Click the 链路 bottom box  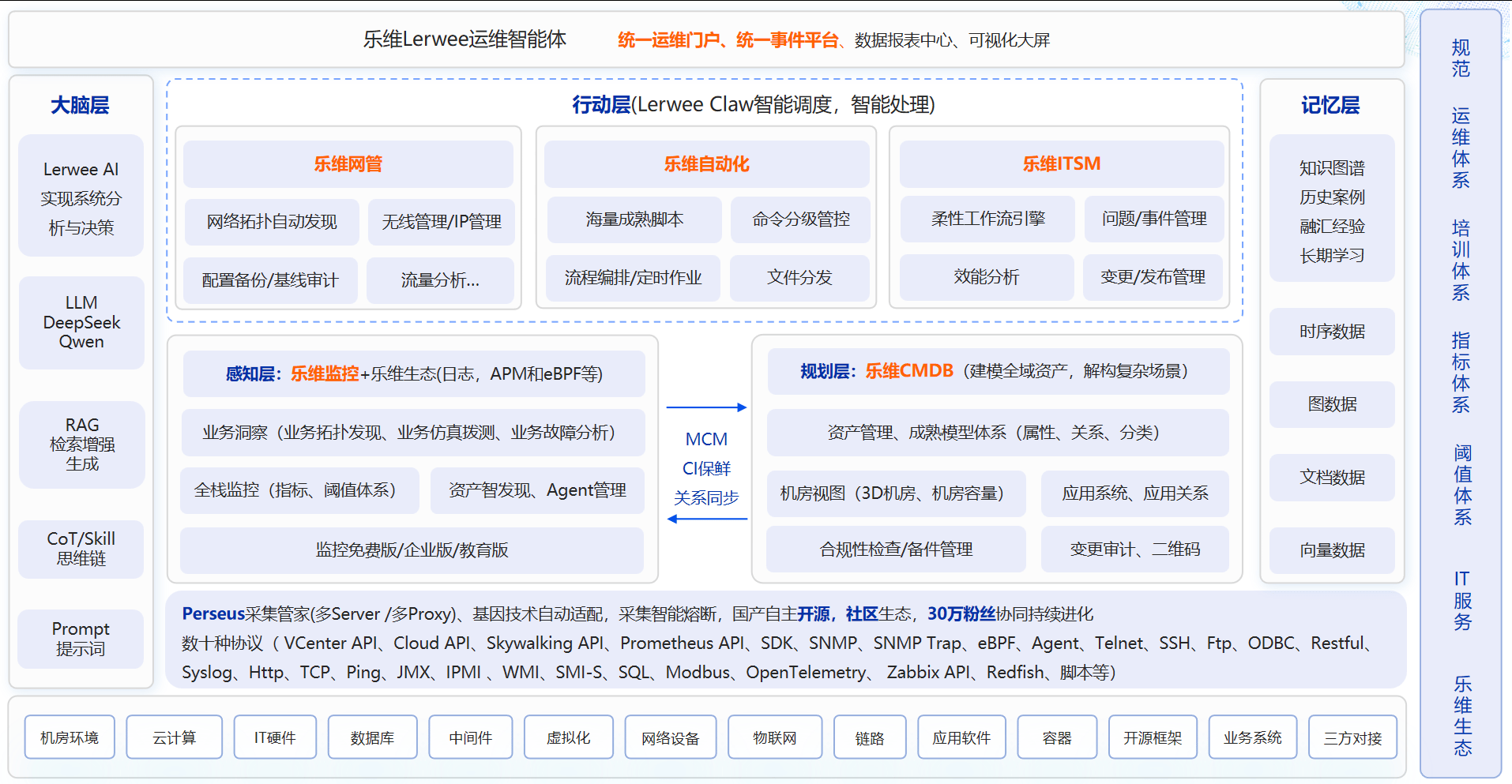[x=870, y=737]
